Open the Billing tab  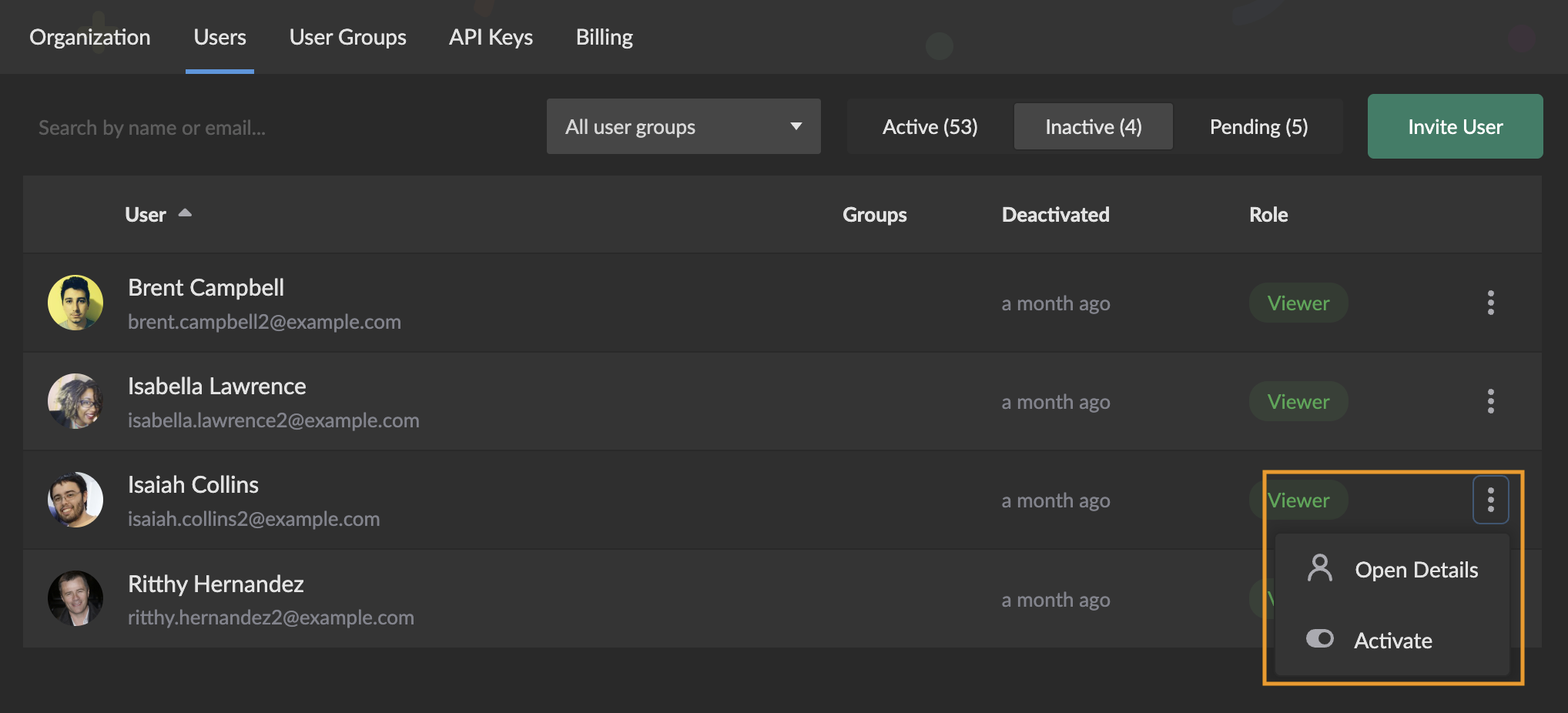tap(604, 37)
